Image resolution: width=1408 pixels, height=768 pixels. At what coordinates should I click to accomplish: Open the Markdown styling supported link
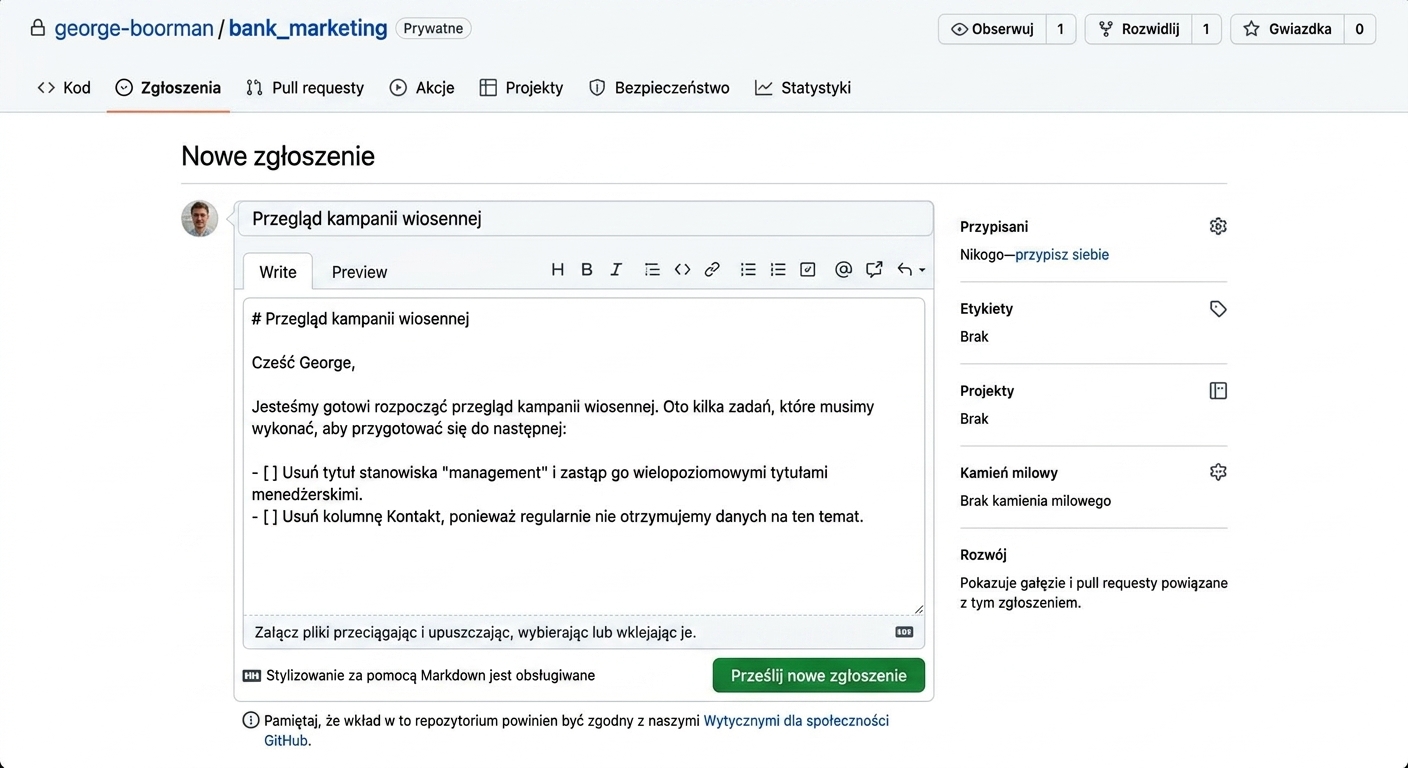point(419,675)
